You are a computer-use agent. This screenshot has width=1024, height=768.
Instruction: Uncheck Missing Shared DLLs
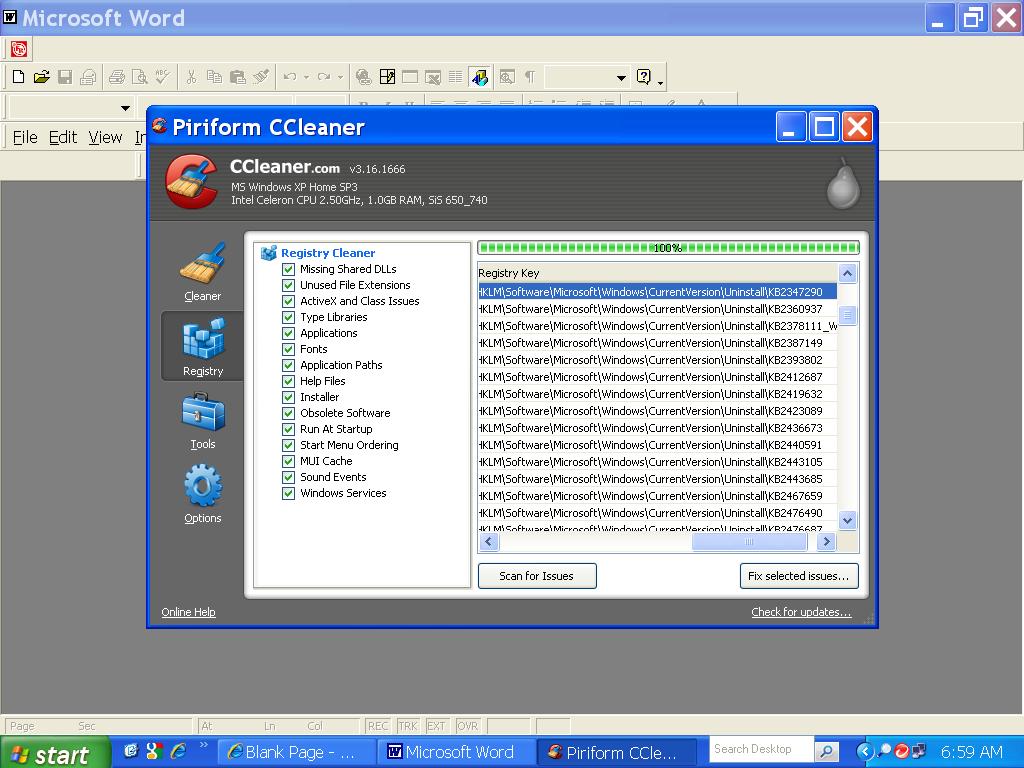[288, 269]
